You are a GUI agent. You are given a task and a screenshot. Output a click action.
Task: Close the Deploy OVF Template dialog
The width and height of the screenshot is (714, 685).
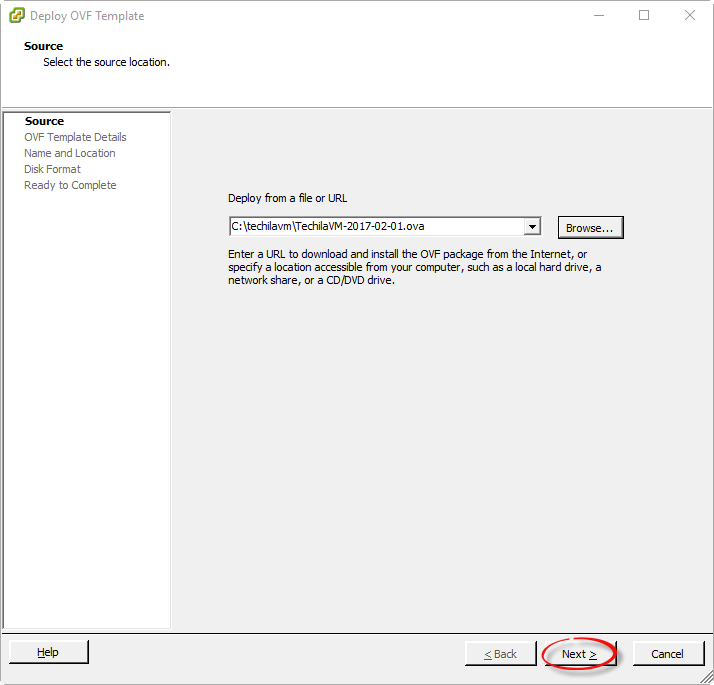[690, 16]
